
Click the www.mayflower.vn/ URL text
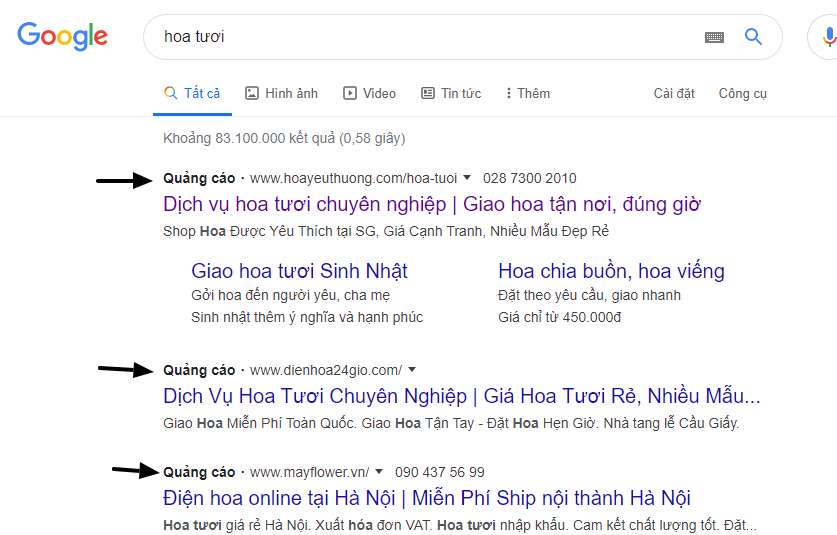point(309,473)
